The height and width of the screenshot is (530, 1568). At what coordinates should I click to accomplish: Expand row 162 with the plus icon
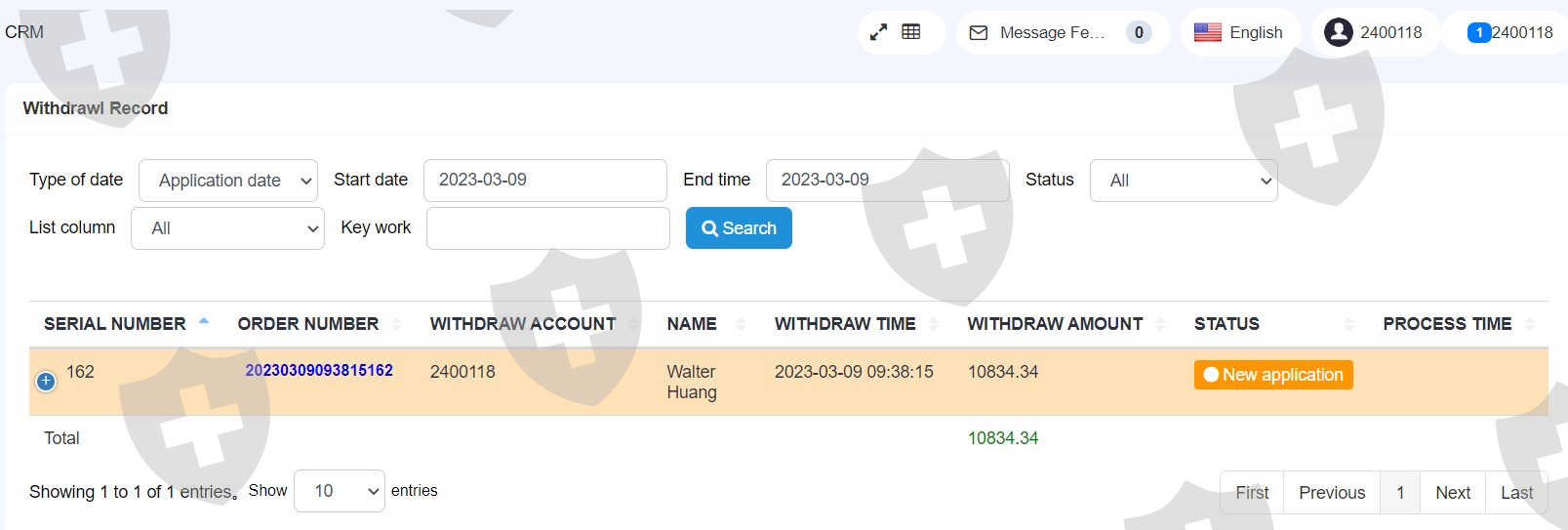(x=46, y=382)
